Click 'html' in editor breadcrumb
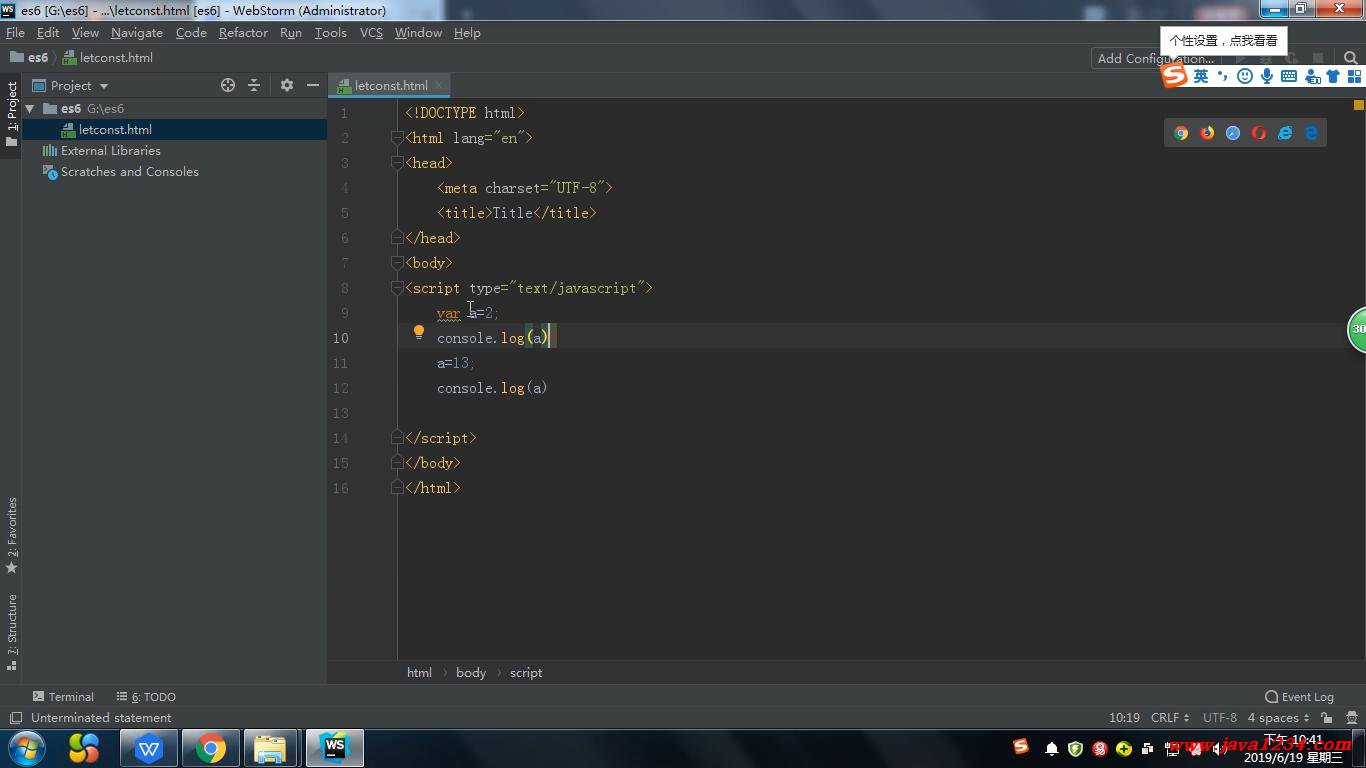This screenshot has height=768, width=1366. point(419,673)
